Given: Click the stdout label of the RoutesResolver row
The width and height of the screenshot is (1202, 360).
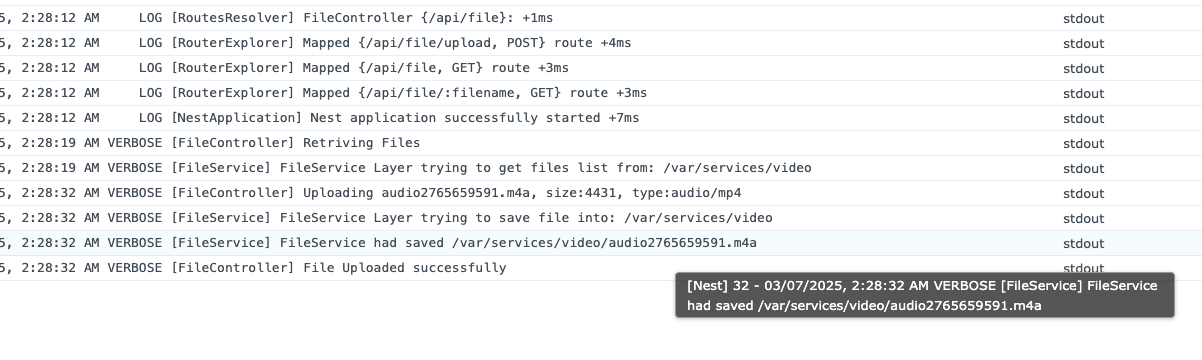Looking at the screenshot, I should pyautogui.click(x=1083, y=18).
